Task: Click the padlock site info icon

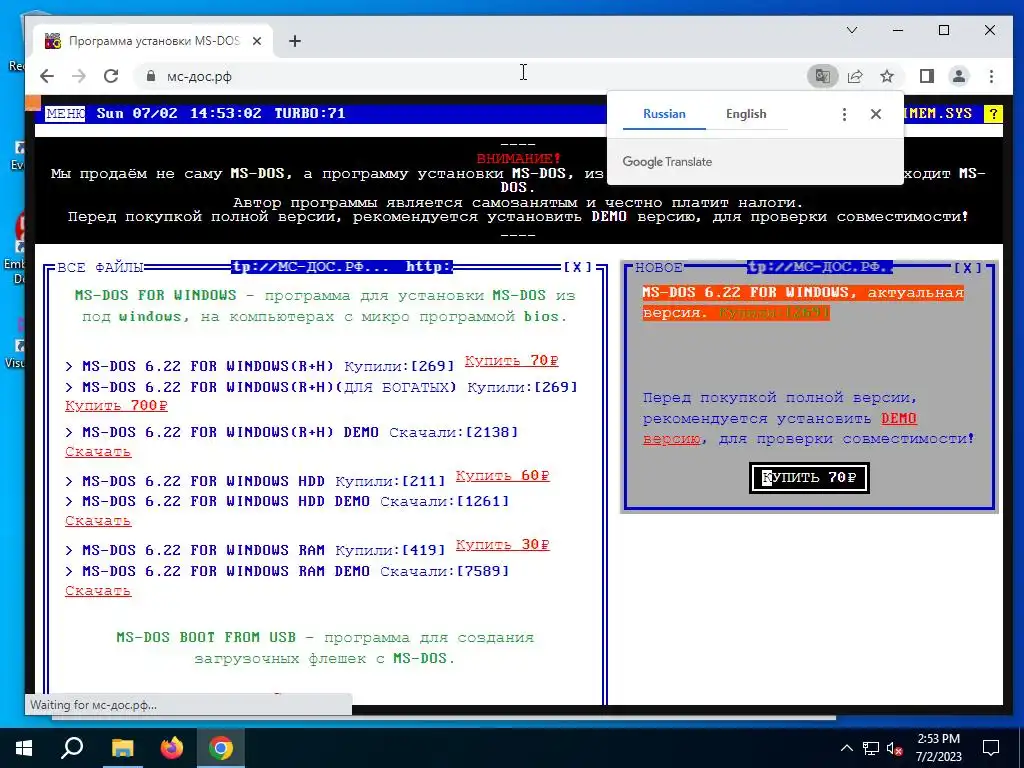Action: click(151, 76)
